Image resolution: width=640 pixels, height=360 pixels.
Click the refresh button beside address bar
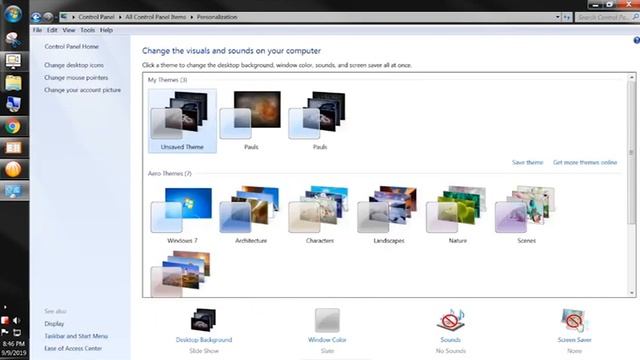(x=567, y=17)
